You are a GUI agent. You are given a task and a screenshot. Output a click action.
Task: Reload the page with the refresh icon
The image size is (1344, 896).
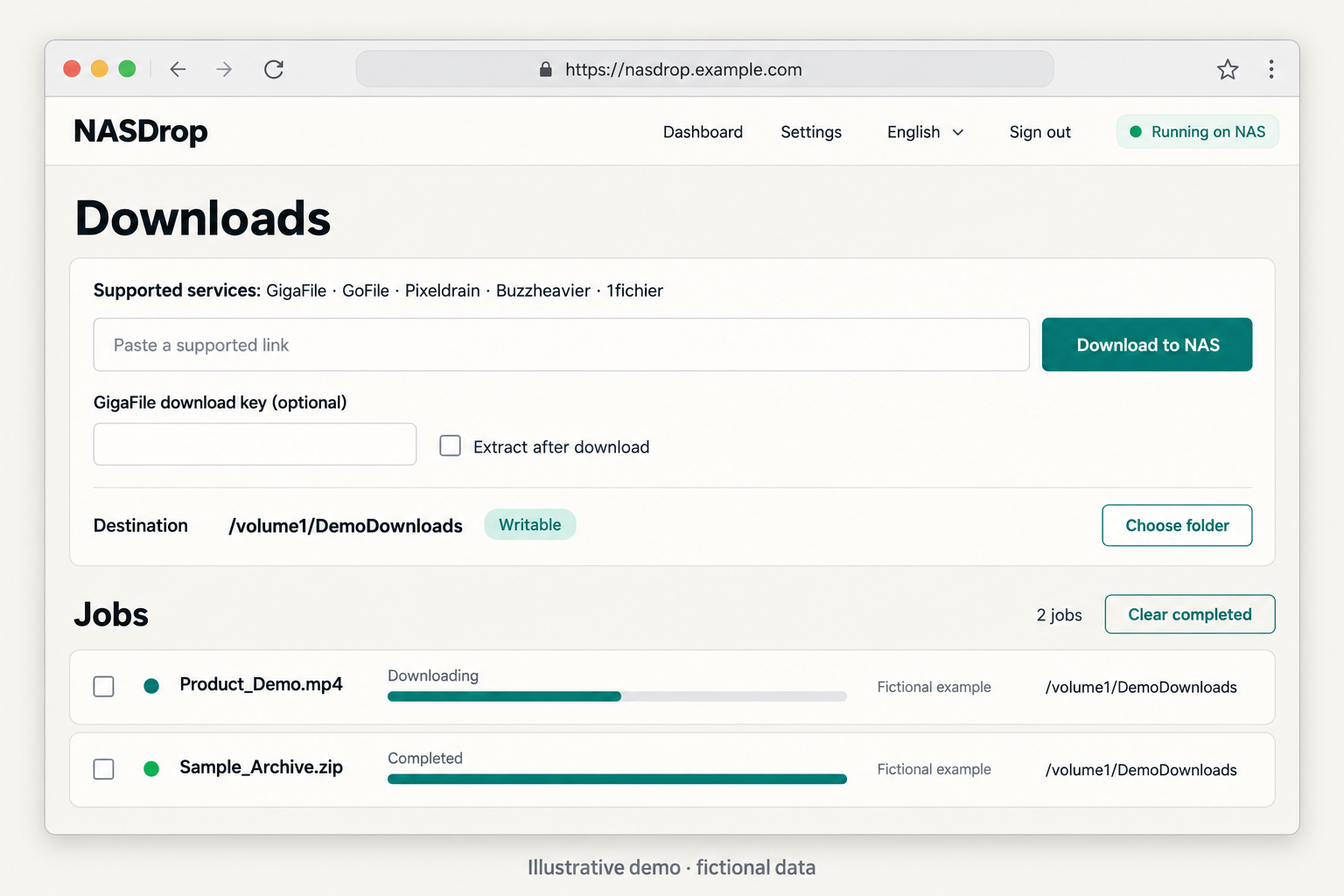pyautogui.click(x=274, y=69)
